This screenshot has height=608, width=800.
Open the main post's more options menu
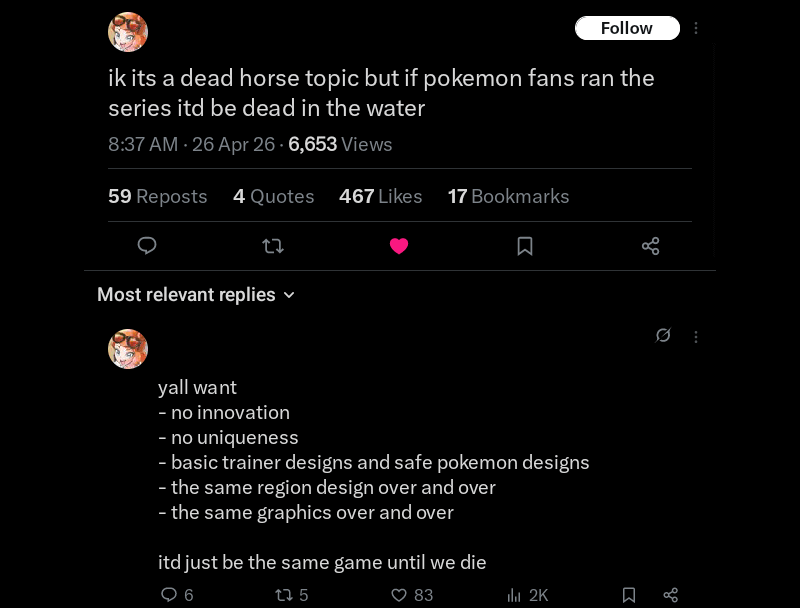[696, 28]
